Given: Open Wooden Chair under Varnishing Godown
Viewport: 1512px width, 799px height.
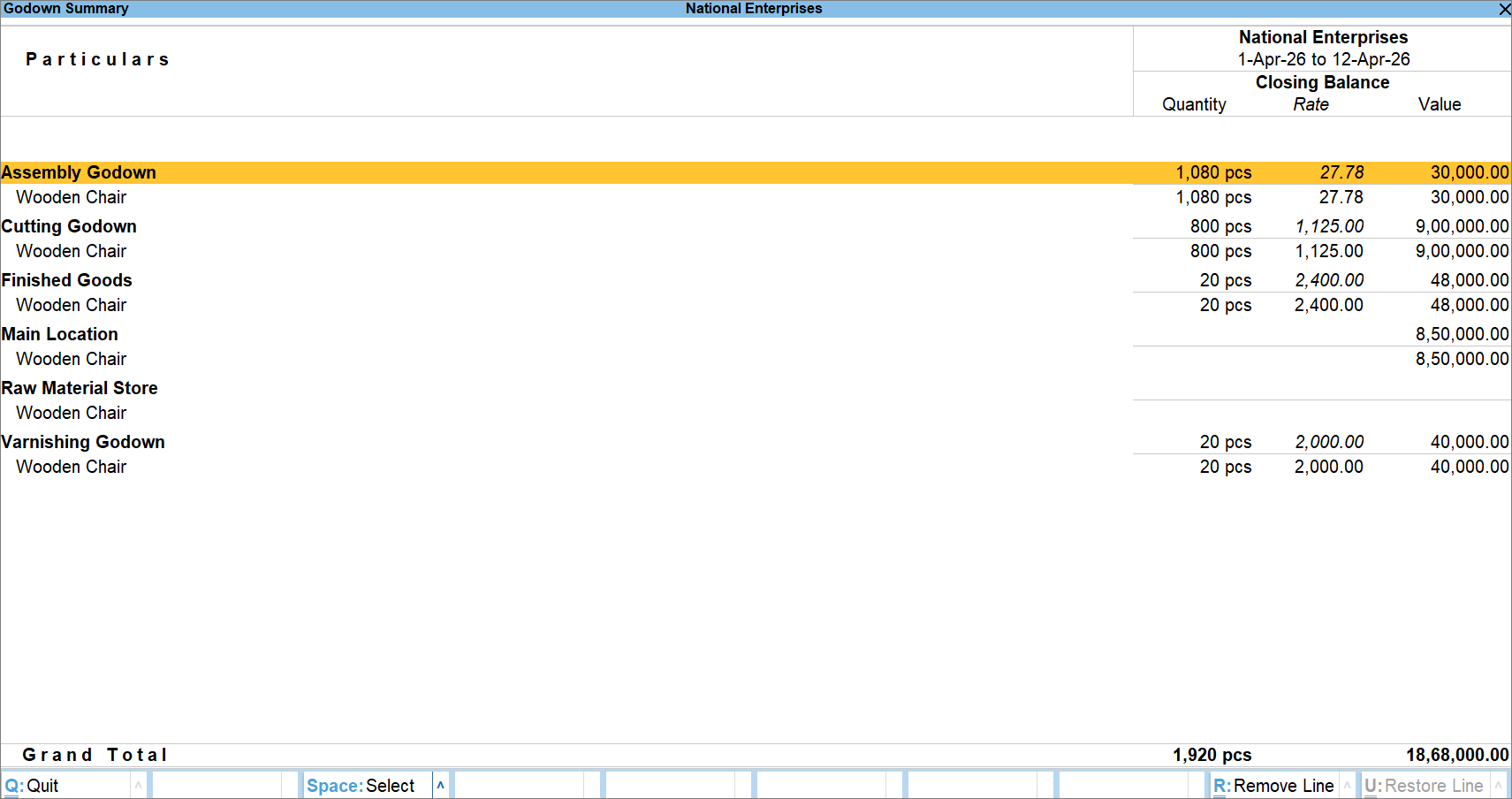Looking at the screenshot, I should click(72, 467).
